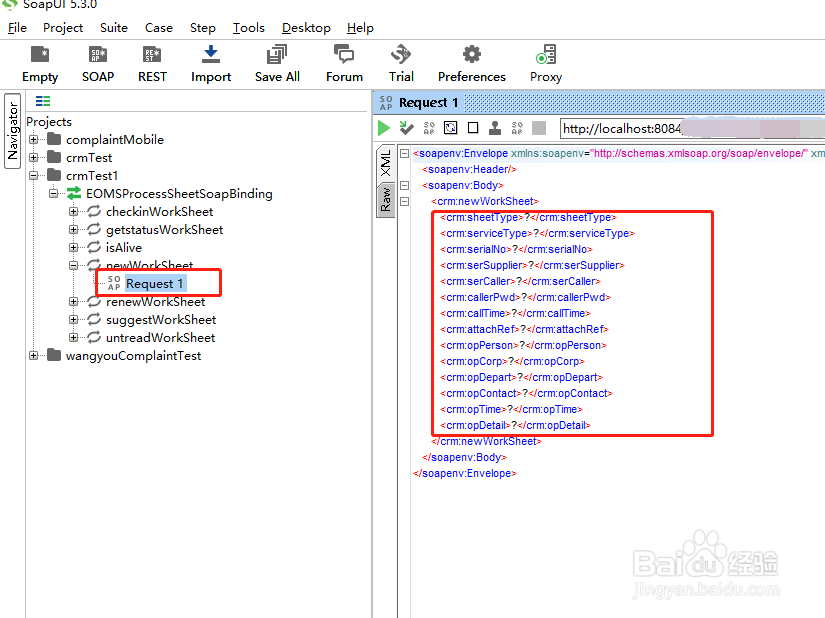825x618 pixels.
Task: Select getstatusWorkSheet tree item
Action: tap(164, 230)
